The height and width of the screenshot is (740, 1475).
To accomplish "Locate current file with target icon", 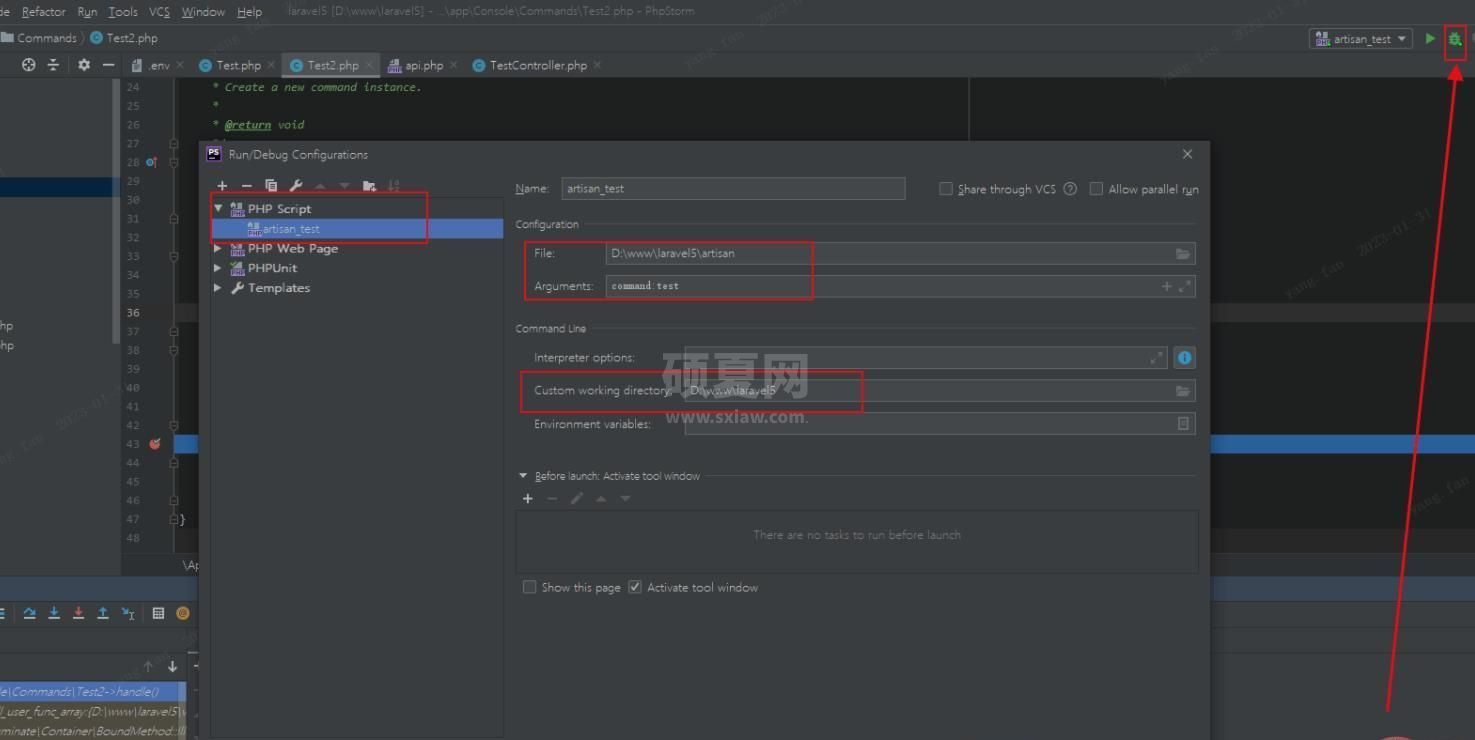I will [x=28, y=65].
